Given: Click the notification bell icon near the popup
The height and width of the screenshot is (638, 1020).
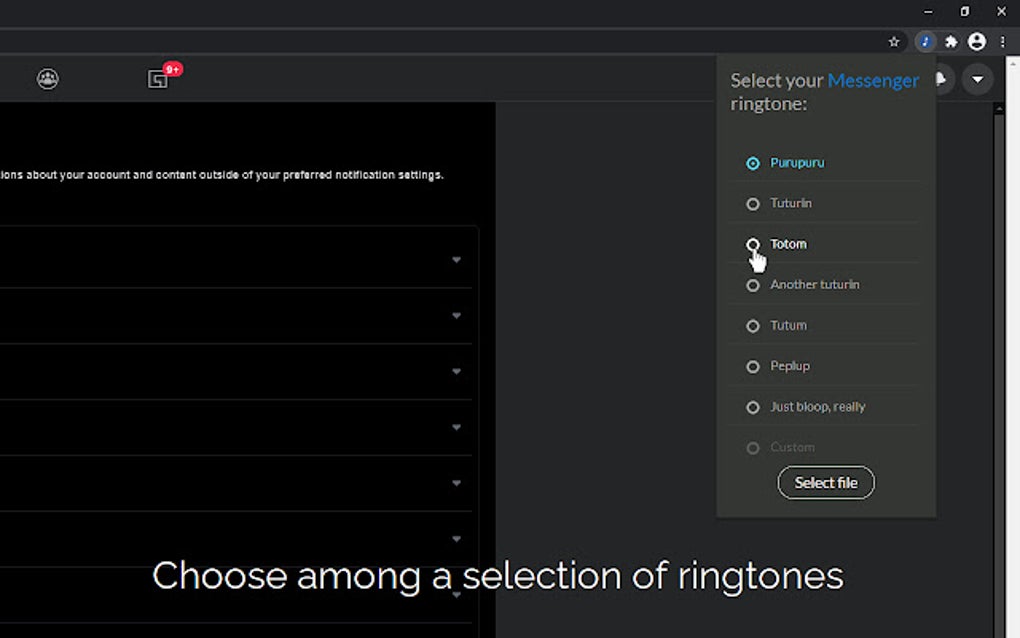Looking at the screenshot, I should click(x=941, y=78).
